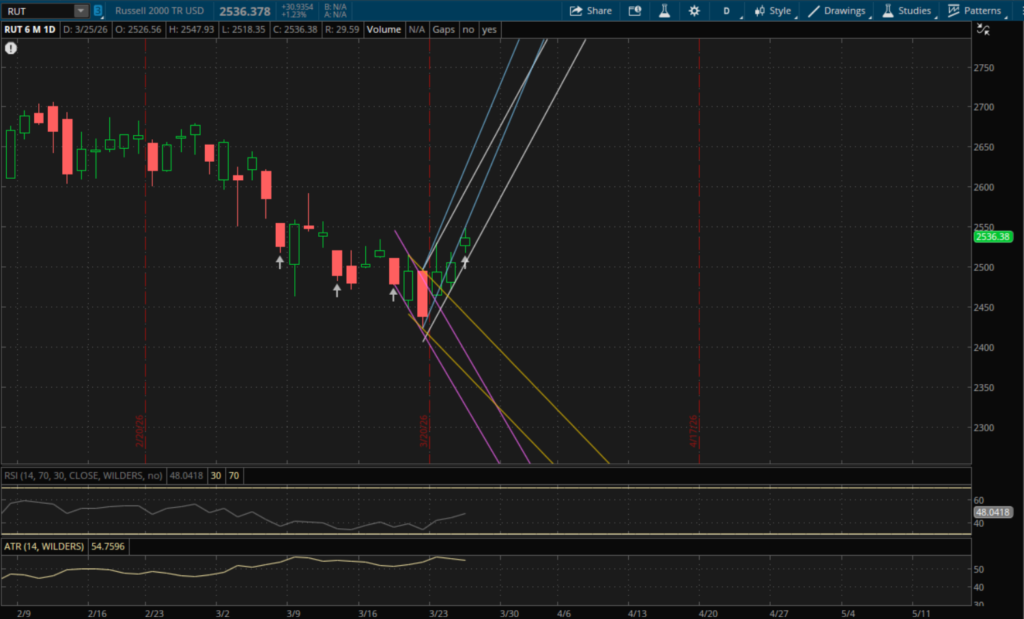Screen dimensions: 1024x619
Task: Toggle the Volume label in chart header
Action: click(x=383, y=30)
